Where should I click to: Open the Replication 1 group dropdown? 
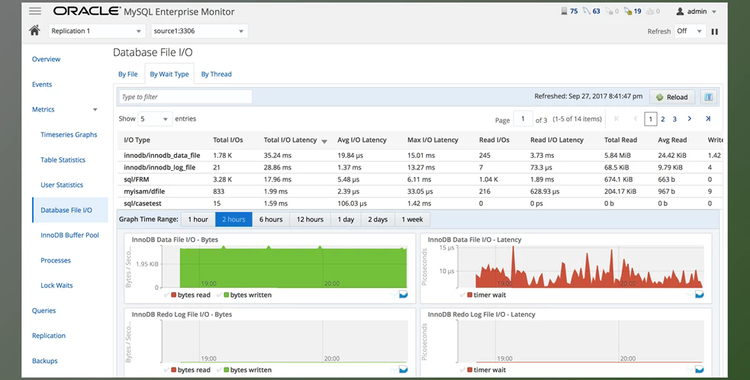[x=97, y=31]
